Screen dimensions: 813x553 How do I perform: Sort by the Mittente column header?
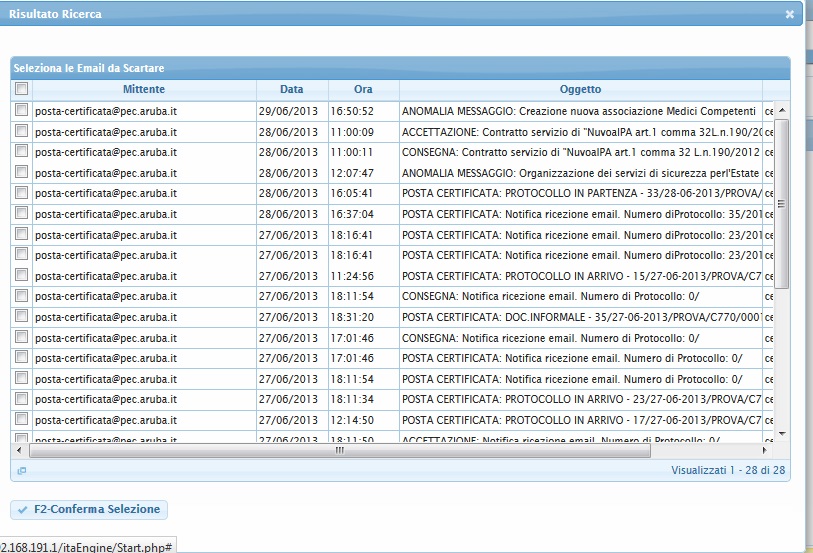(144, 90)
